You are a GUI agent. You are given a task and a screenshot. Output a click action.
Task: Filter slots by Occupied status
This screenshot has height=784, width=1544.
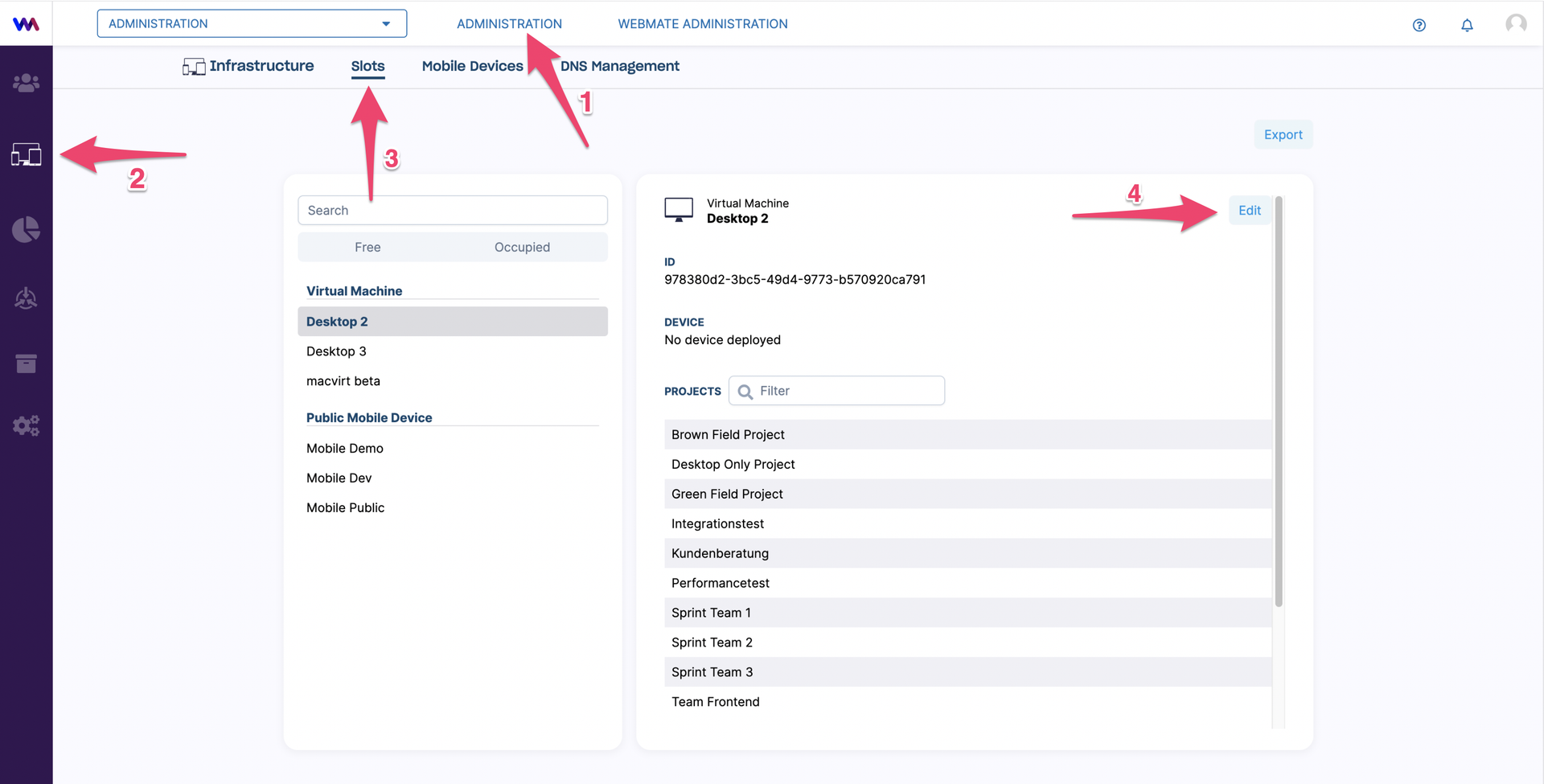click(x=522, y=247)
